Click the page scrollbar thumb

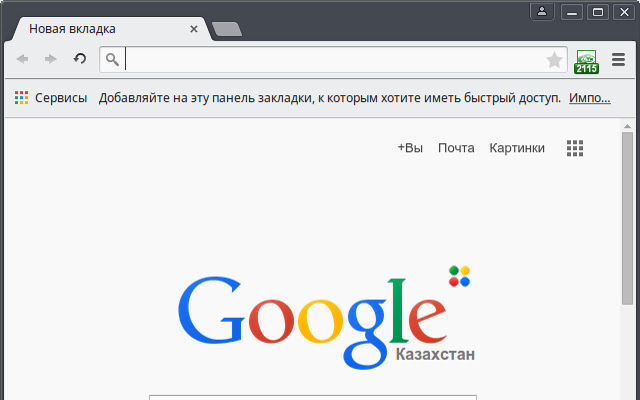627,218
